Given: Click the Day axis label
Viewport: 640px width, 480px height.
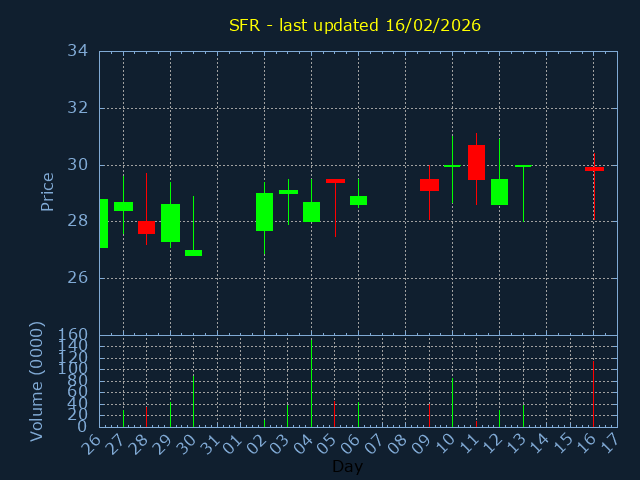Looking at the screenshot, I should click(x=347, y=466).
